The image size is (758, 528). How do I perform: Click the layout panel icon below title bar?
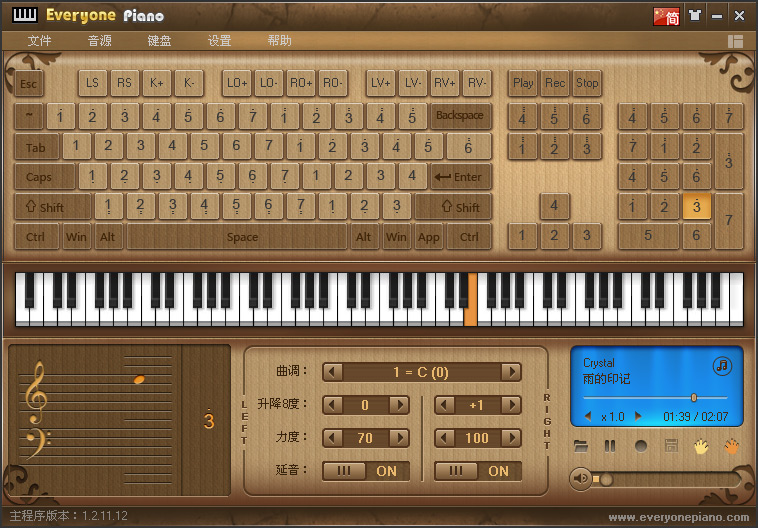736,41
